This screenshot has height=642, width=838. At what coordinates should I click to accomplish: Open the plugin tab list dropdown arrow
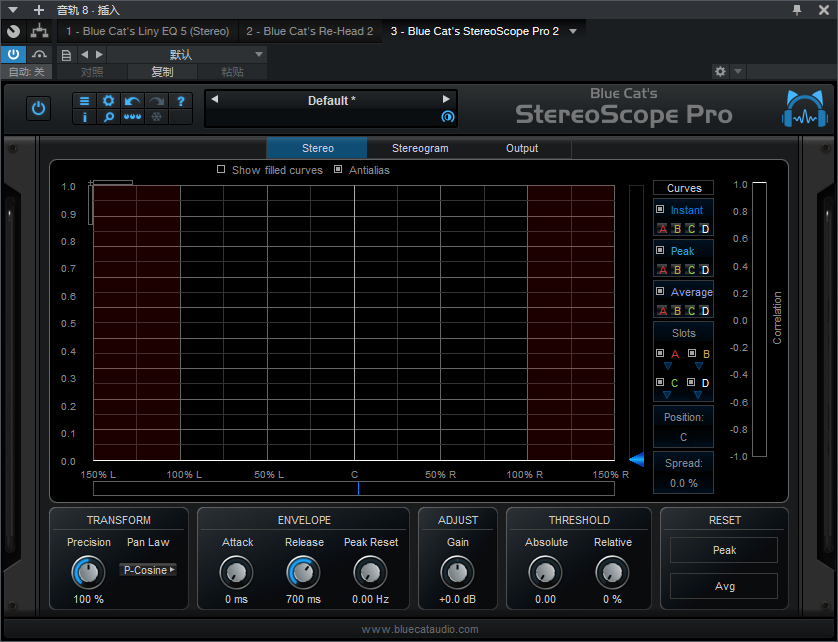(573, 32)
